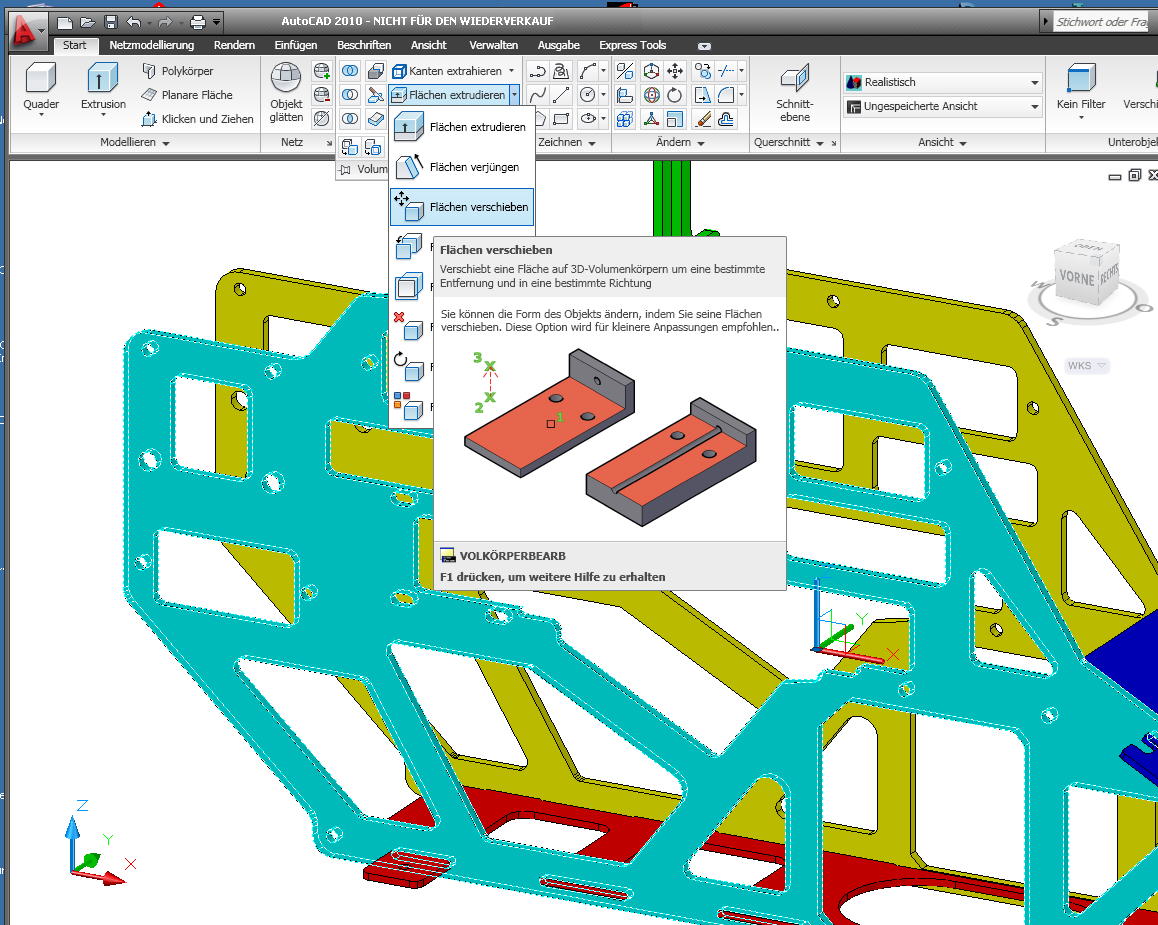This screenshot has width=1158, height=925.
Task: Expand the Zeichnen panel
Action: pyautogui.click(x=566, y=142)
